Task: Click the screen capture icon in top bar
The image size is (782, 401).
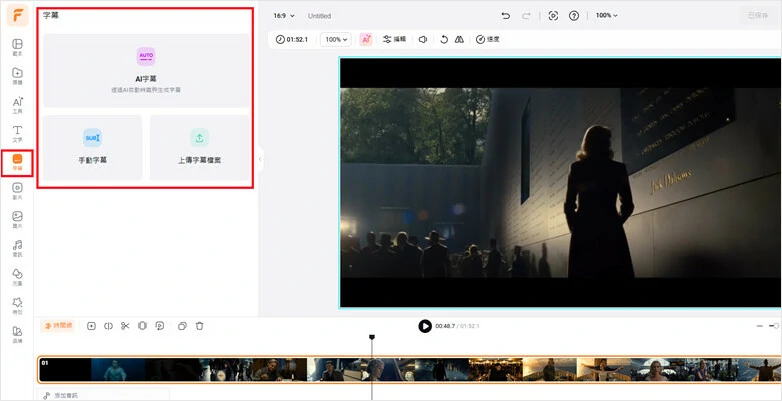Action: (x=553, y=16)
